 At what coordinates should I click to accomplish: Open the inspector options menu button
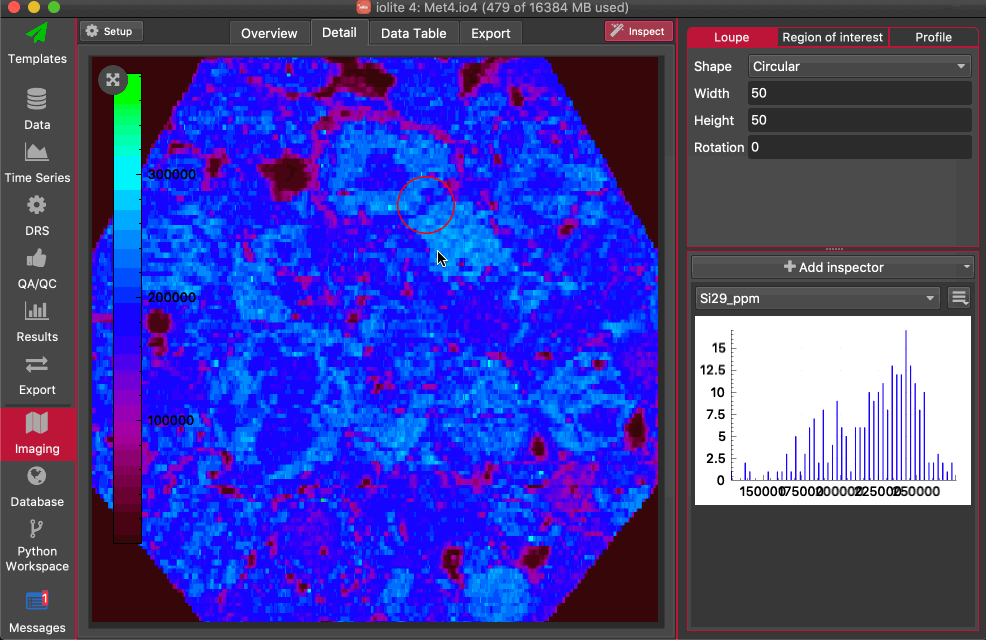point(959,297)
